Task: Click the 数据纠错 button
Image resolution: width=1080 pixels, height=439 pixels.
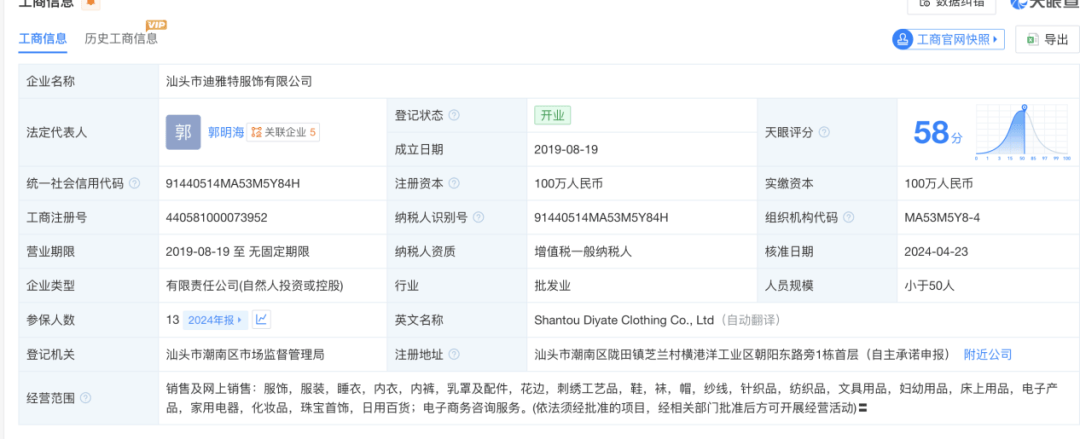Action: coord(951,3)
